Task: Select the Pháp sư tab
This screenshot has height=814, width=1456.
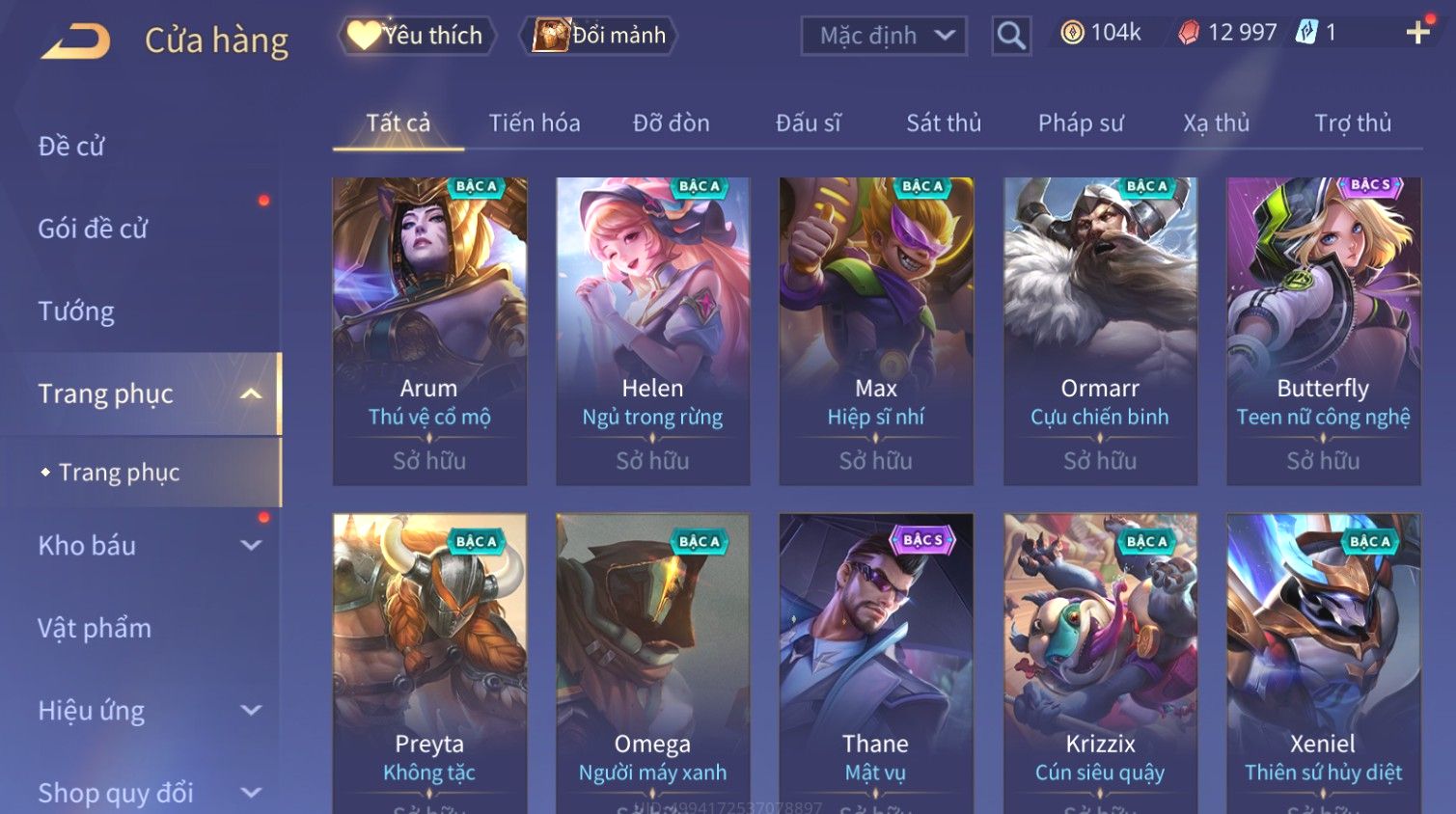Action: [1081, 123]
